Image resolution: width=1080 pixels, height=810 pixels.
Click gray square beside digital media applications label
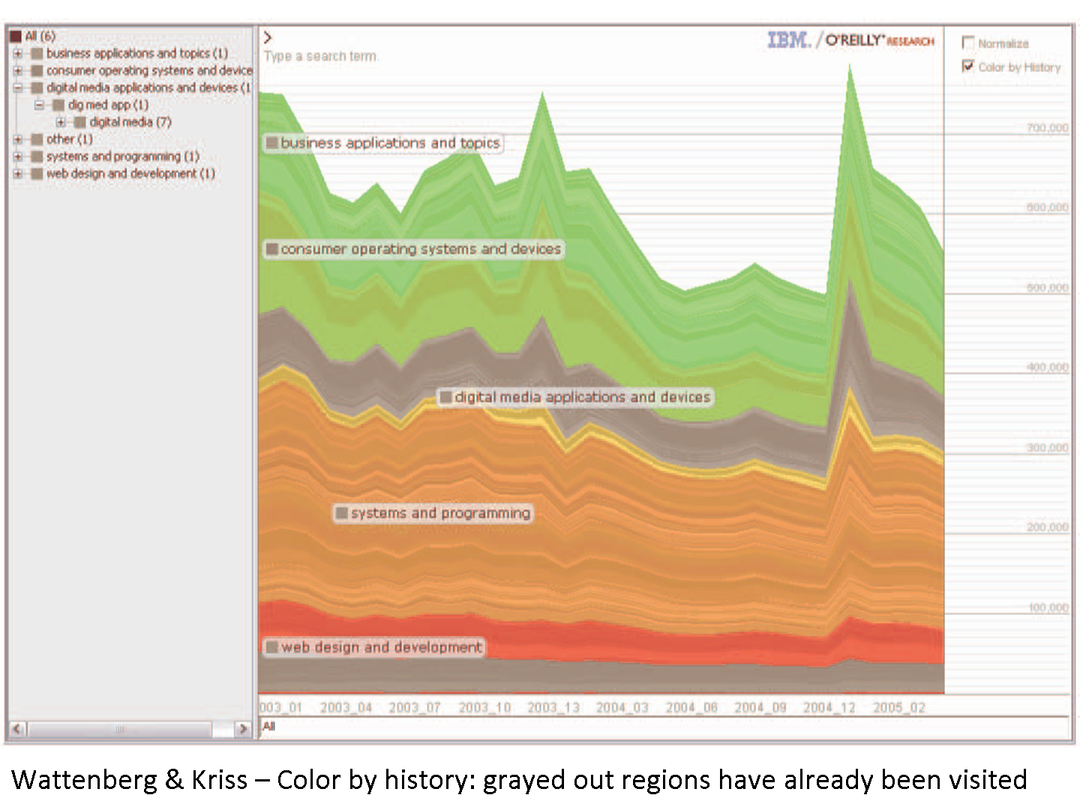(446, 397)
